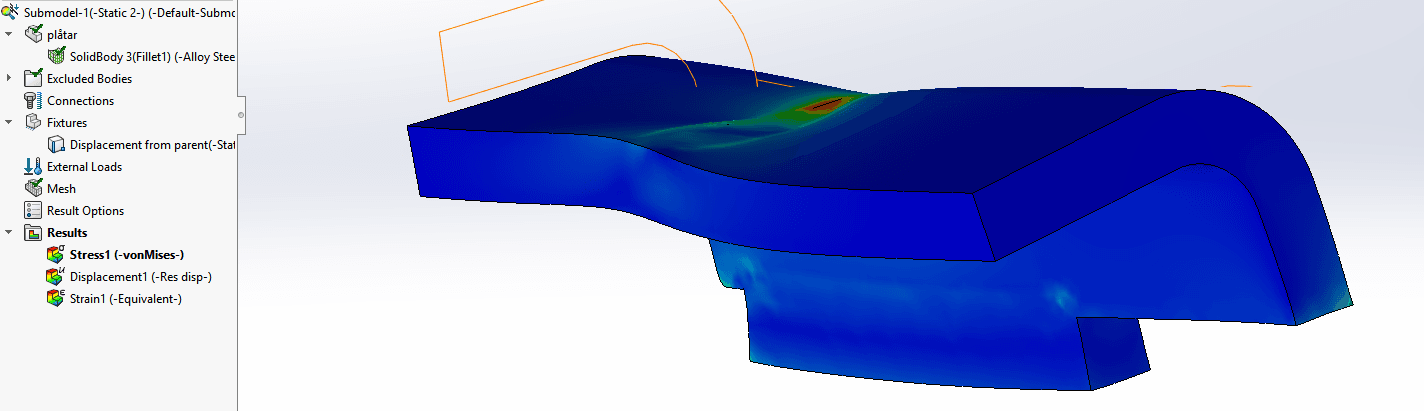The height and width of the screenshot is (411, 1424).
Task: Collapse the plåtar tree node
Action: 9,35
